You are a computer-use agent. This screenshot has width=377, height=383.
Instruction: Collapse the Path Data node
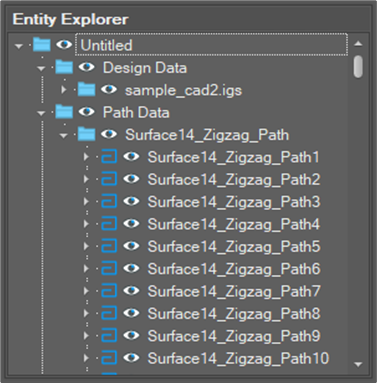tap(41, 113)
